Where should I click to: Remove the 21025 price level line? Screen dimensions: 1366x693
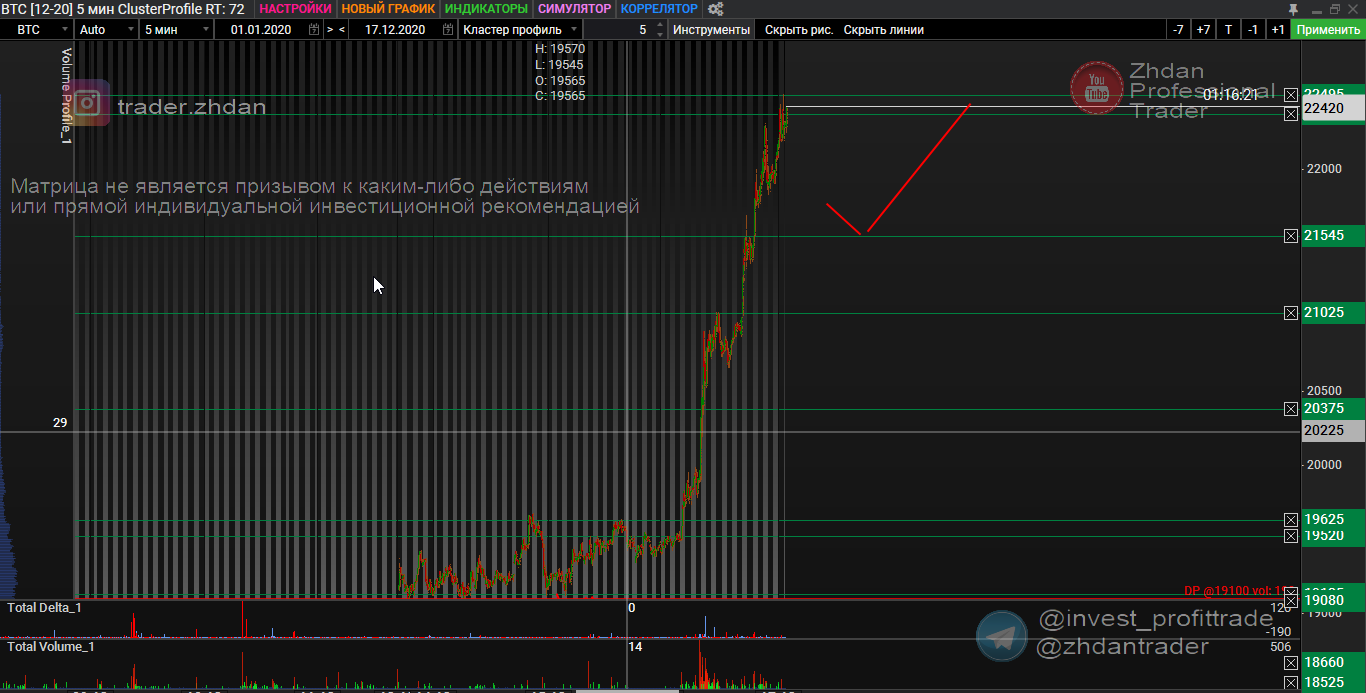[x=1291, y=313]
